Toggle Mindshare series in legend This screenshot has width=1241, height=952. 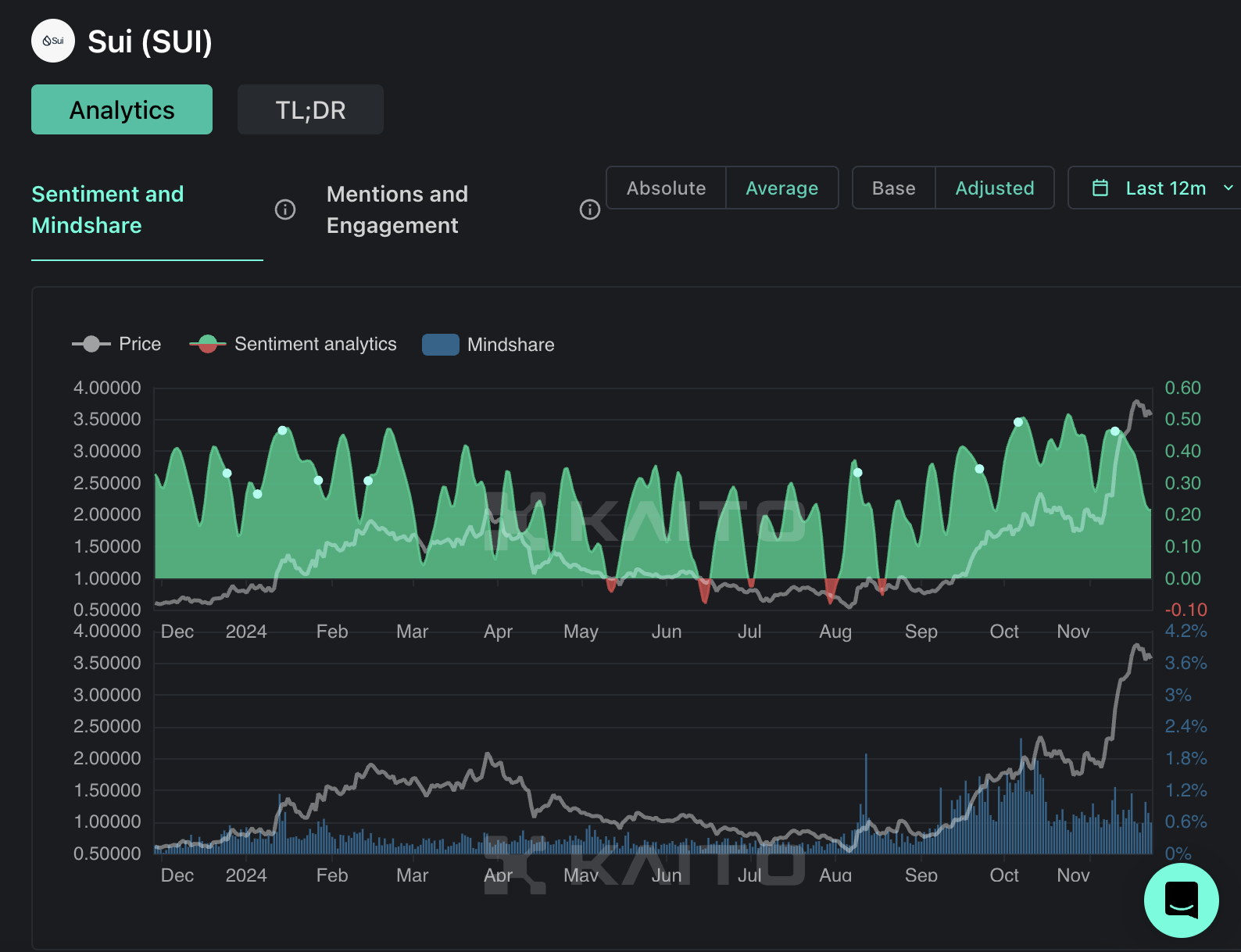pos(488,345)
